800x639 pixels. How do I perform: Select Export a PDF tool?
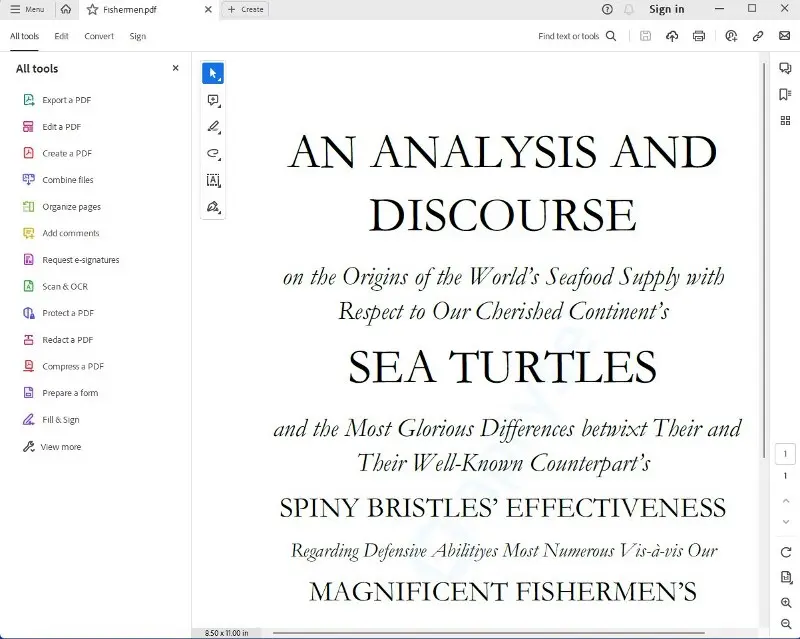[57, 100]
